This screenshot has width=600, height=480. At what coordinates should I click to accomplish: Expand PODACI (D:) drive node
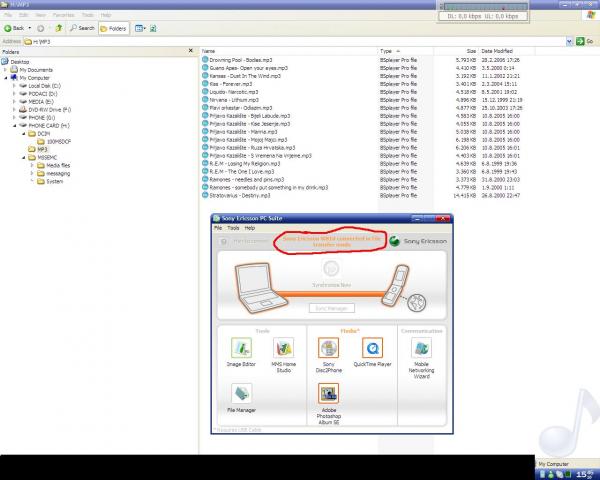(15, 94)
